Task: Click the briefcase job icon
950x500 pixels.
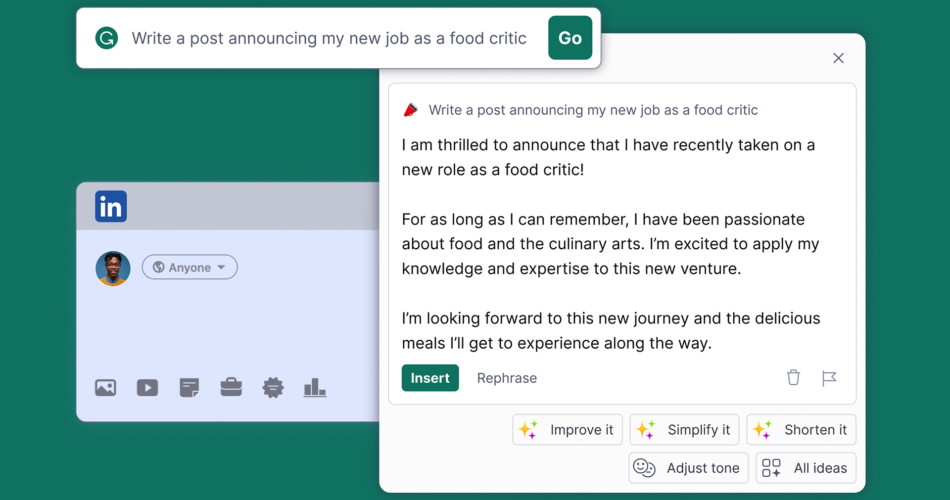Action: [x=231, y=387]
